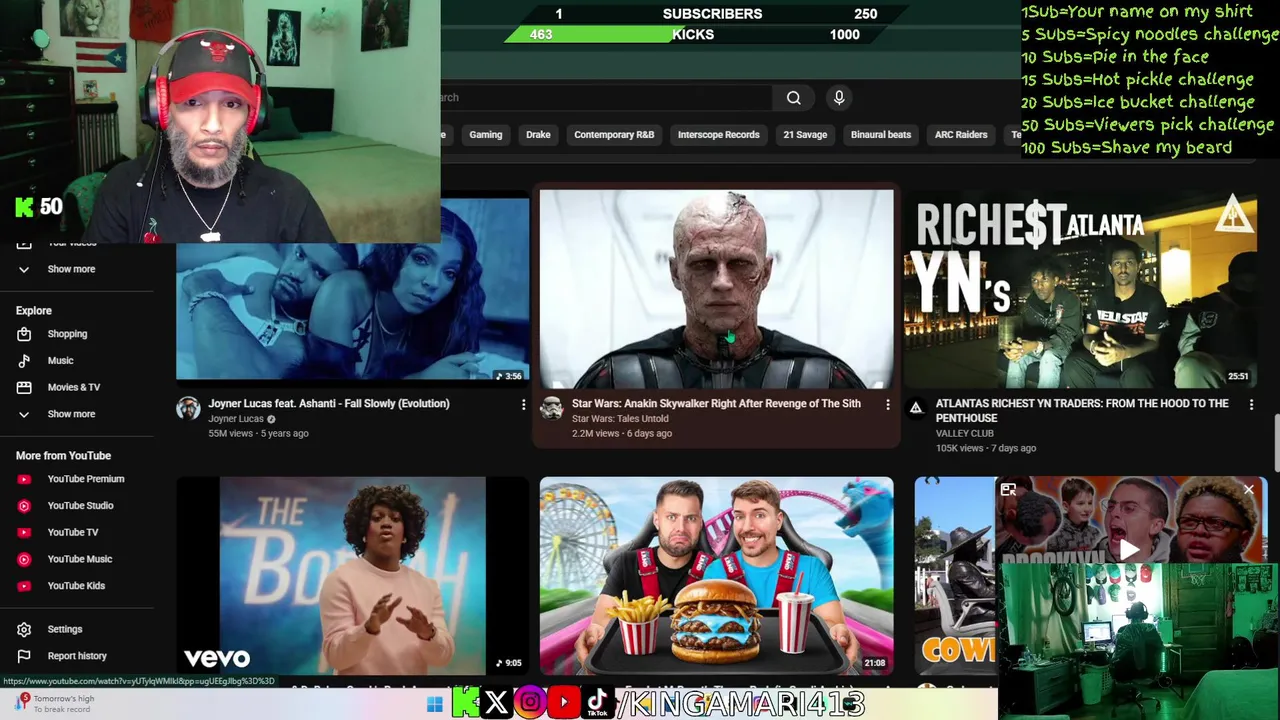Click the Windows Start button on the taskbar
Viewport: 1280px width, 720px height.
(x=434, y=704)
